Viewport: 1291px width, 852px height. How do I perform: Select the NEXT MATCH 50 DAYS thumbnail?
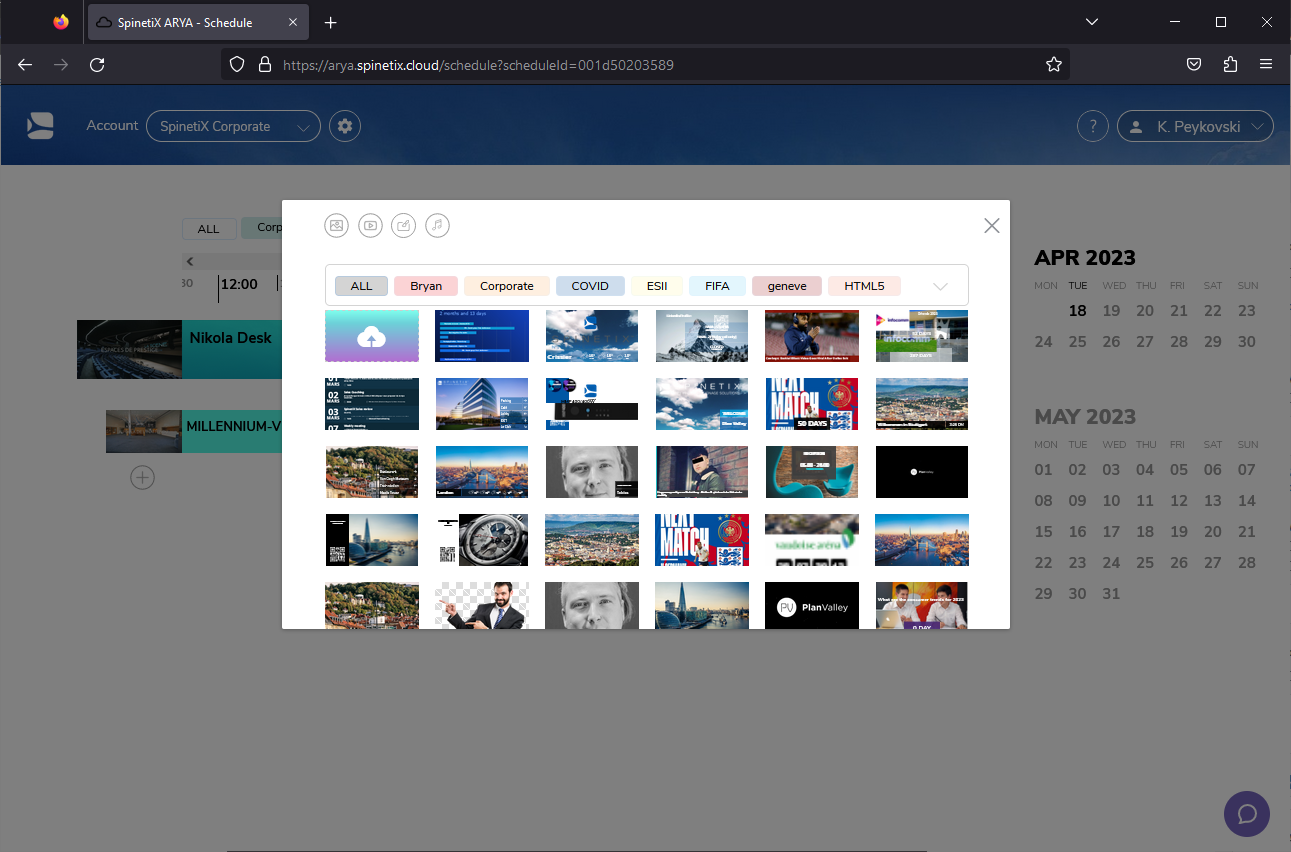point(812,404)
